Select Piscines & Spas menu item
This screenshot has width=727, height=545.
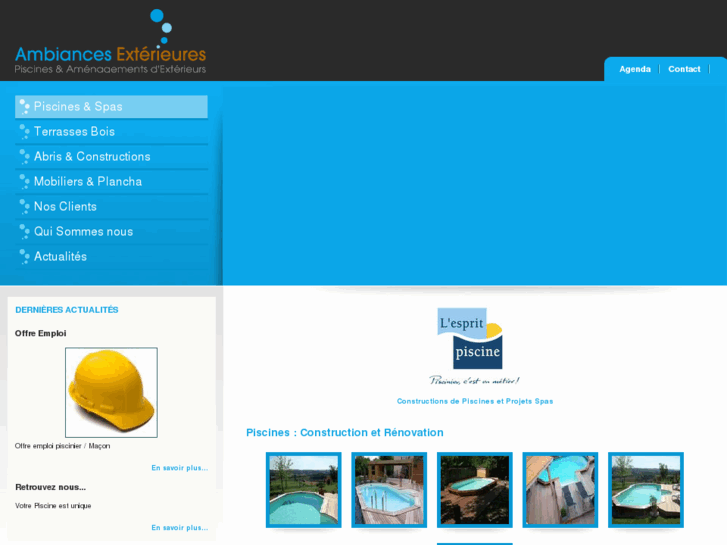point(111,107)
